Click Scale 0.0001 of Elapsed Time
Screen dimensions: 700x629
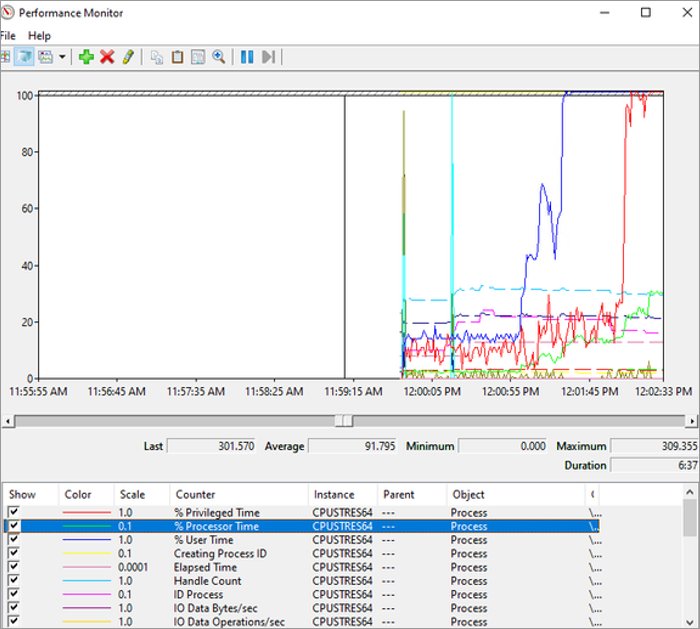click(133, 567)
